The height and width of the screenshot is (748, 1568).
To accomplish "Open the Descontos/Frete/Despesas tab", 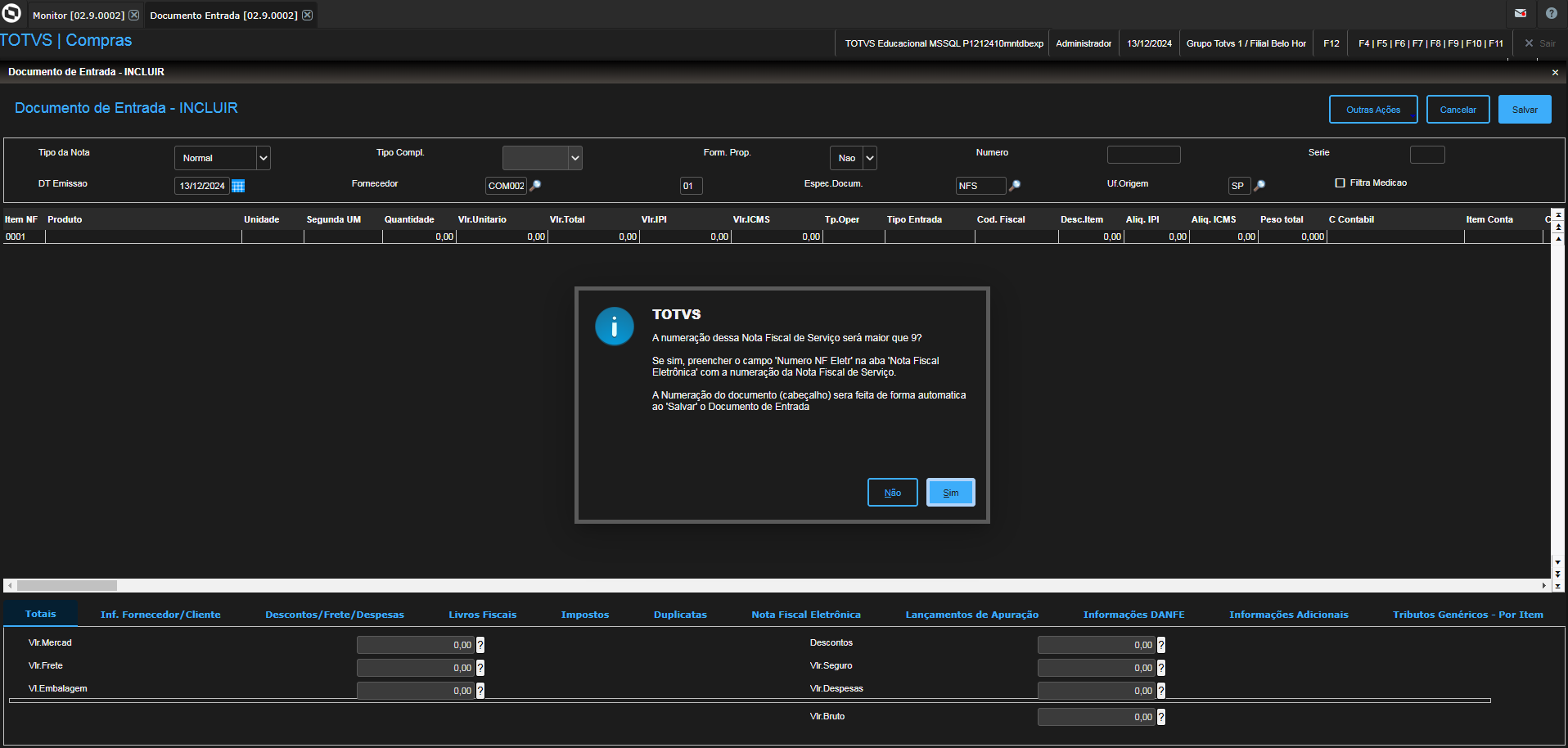I will coord(335,615).
